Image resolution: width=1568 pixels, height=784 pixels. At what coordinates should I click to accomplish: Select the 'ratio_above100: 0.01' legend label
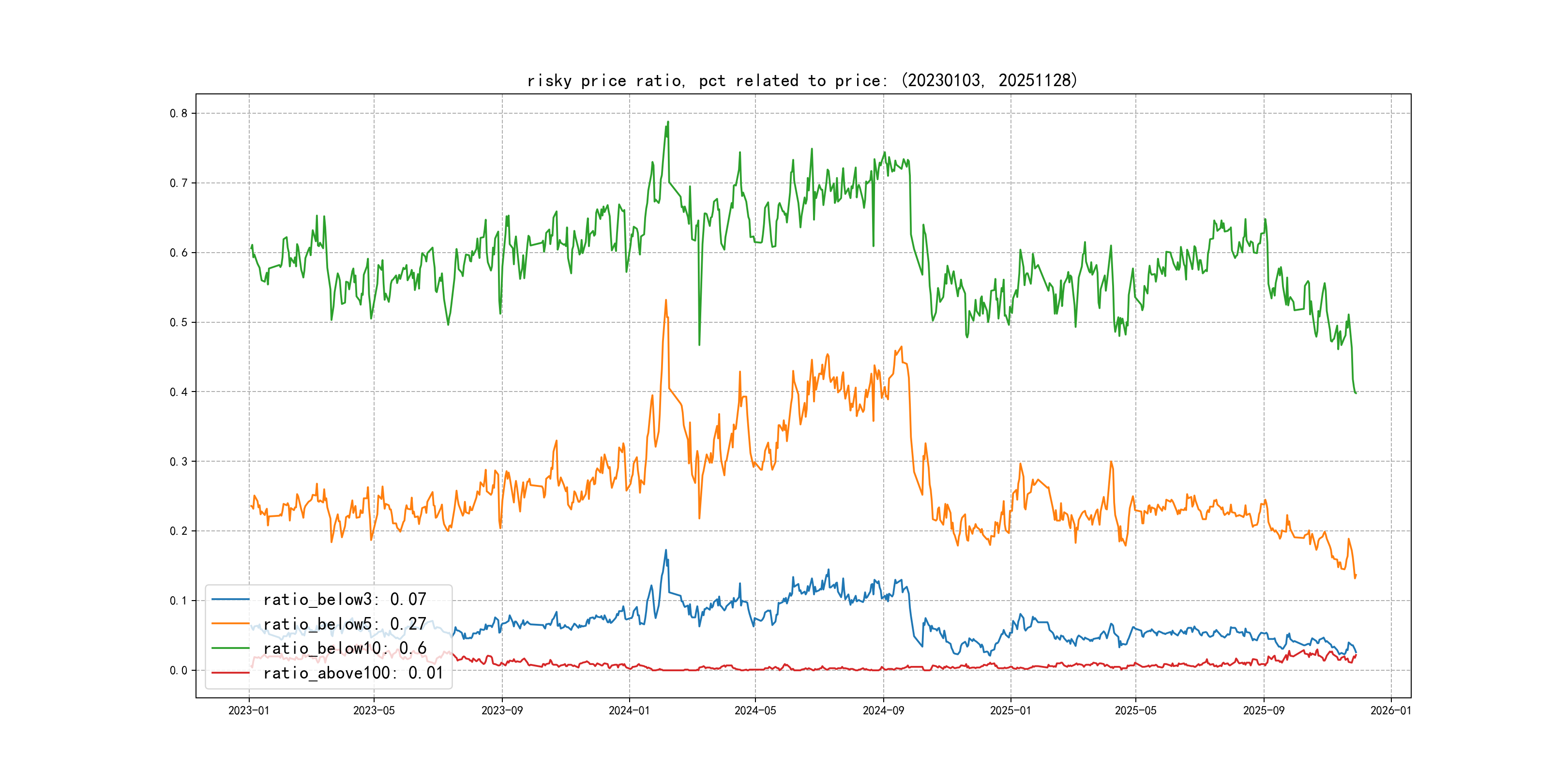353,673
